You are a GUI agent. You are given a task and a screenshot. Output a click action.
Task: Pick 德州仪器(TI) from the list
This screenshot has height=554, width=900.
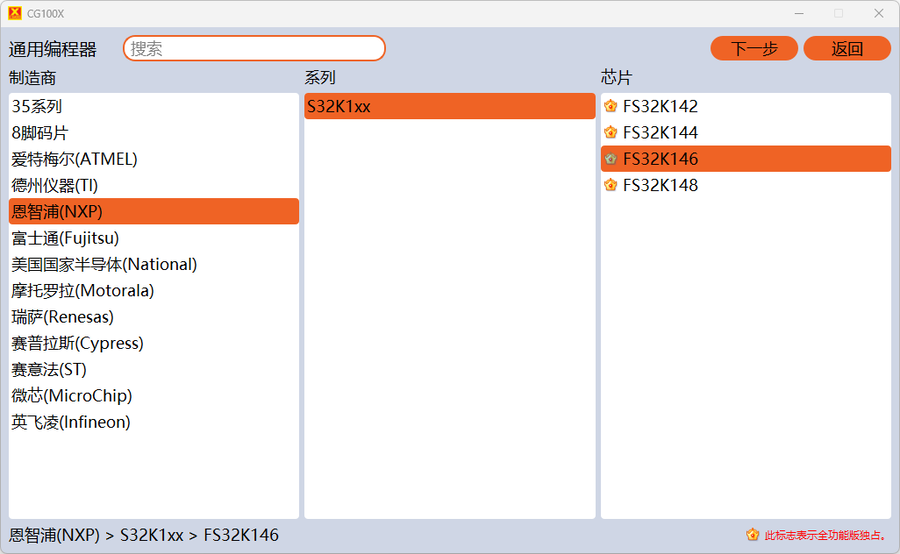[x=55, y=185]
